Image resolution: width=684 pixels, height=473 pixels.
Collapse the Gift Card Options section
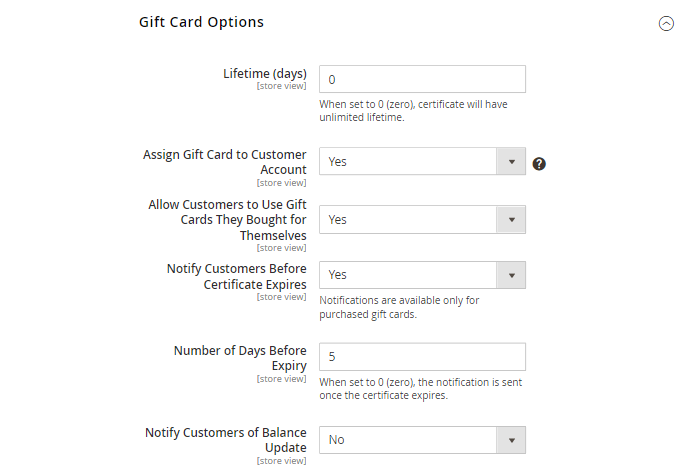click(666, 24)
